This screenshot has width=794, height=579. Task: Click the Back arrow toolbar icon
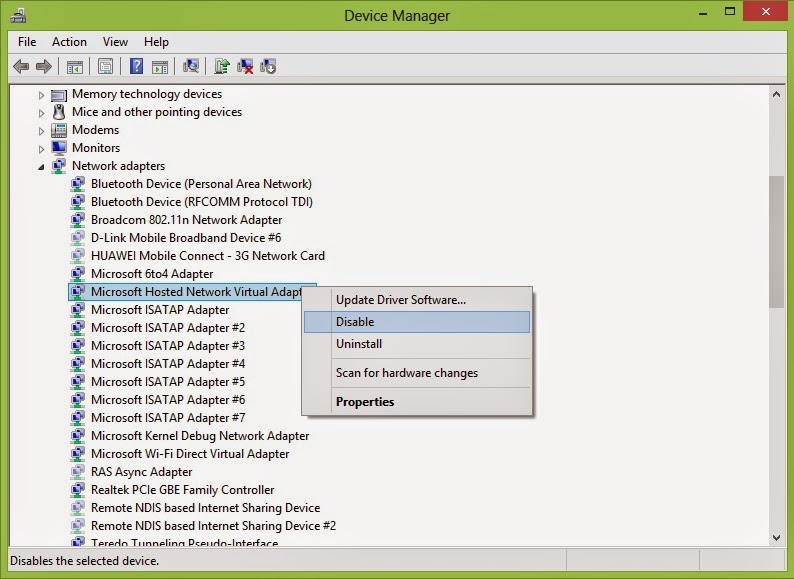point(21,66)
